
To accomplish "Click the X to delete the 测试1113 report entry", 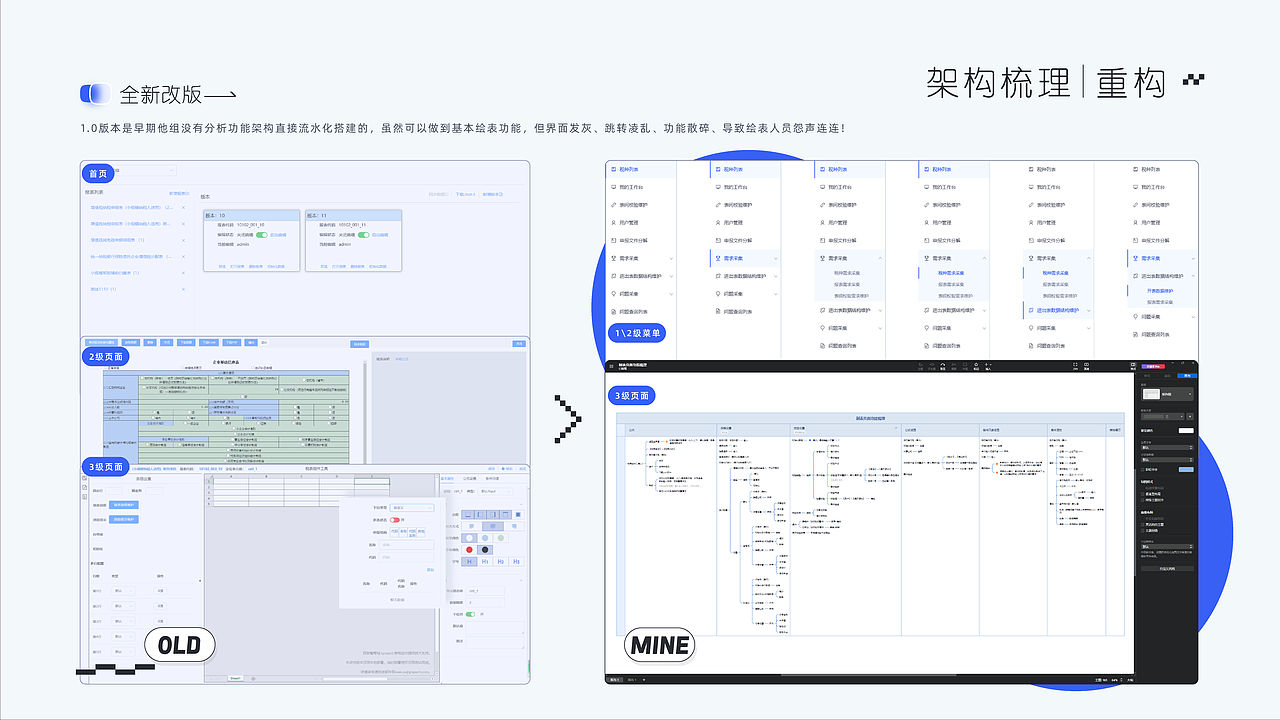I will pos(183,290).
